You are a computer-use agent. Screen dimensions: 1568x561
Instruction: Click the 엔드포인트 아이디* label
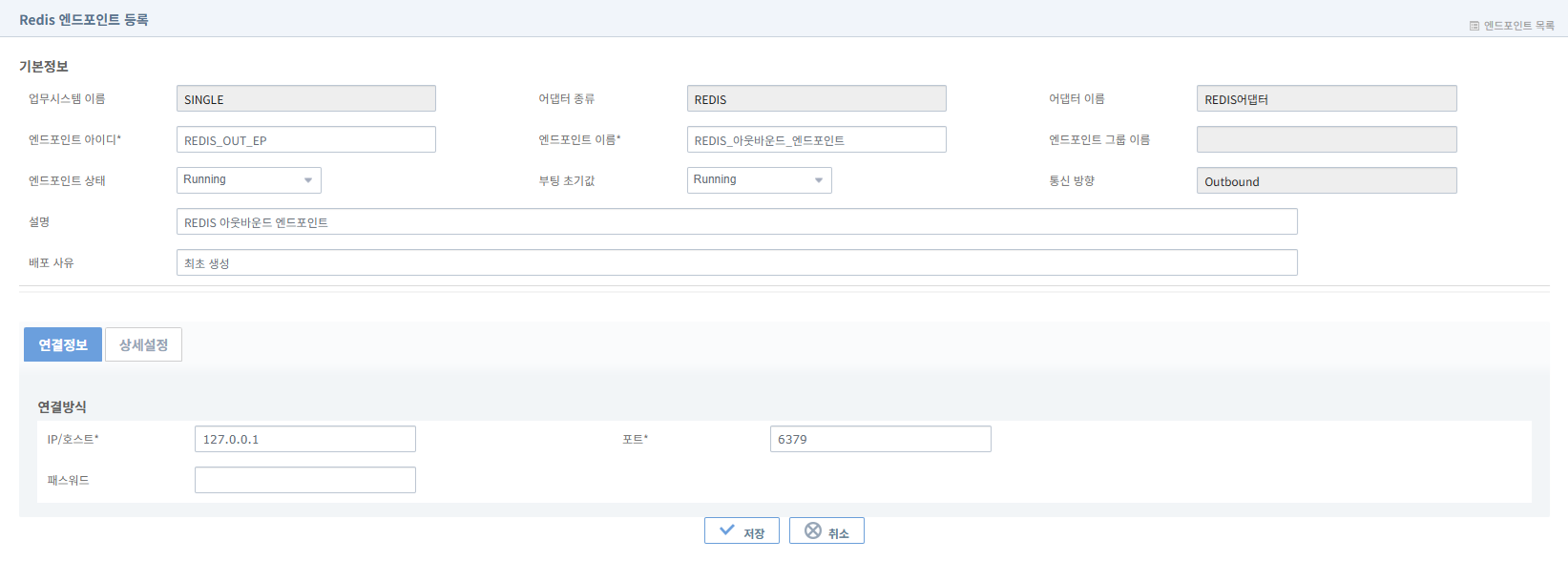pyautogui.click(x=74, y=139)
